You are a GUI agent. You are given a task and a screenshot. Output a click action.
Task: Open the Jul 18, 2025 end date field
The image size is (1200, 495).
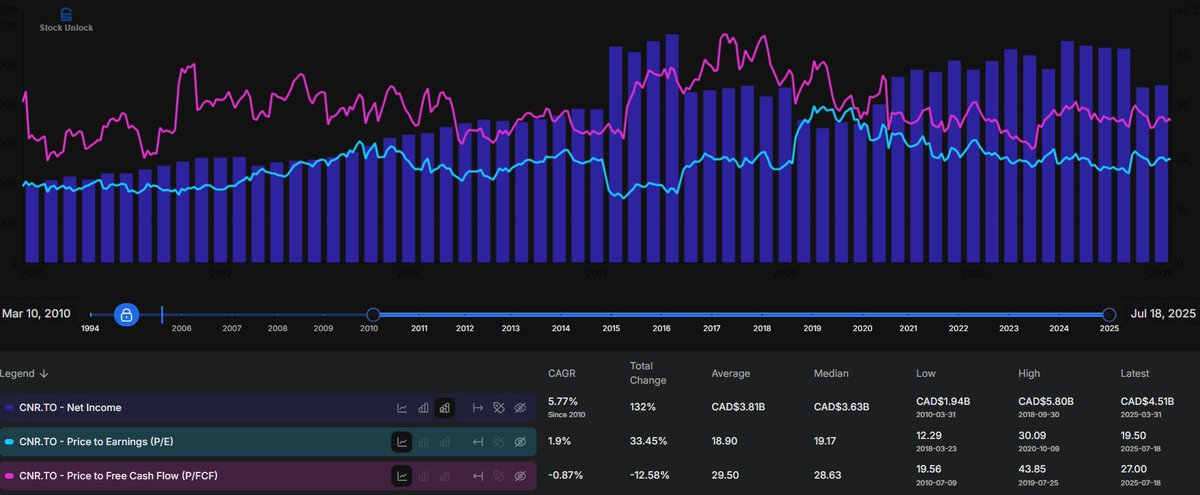click(x=1161, y=314)
